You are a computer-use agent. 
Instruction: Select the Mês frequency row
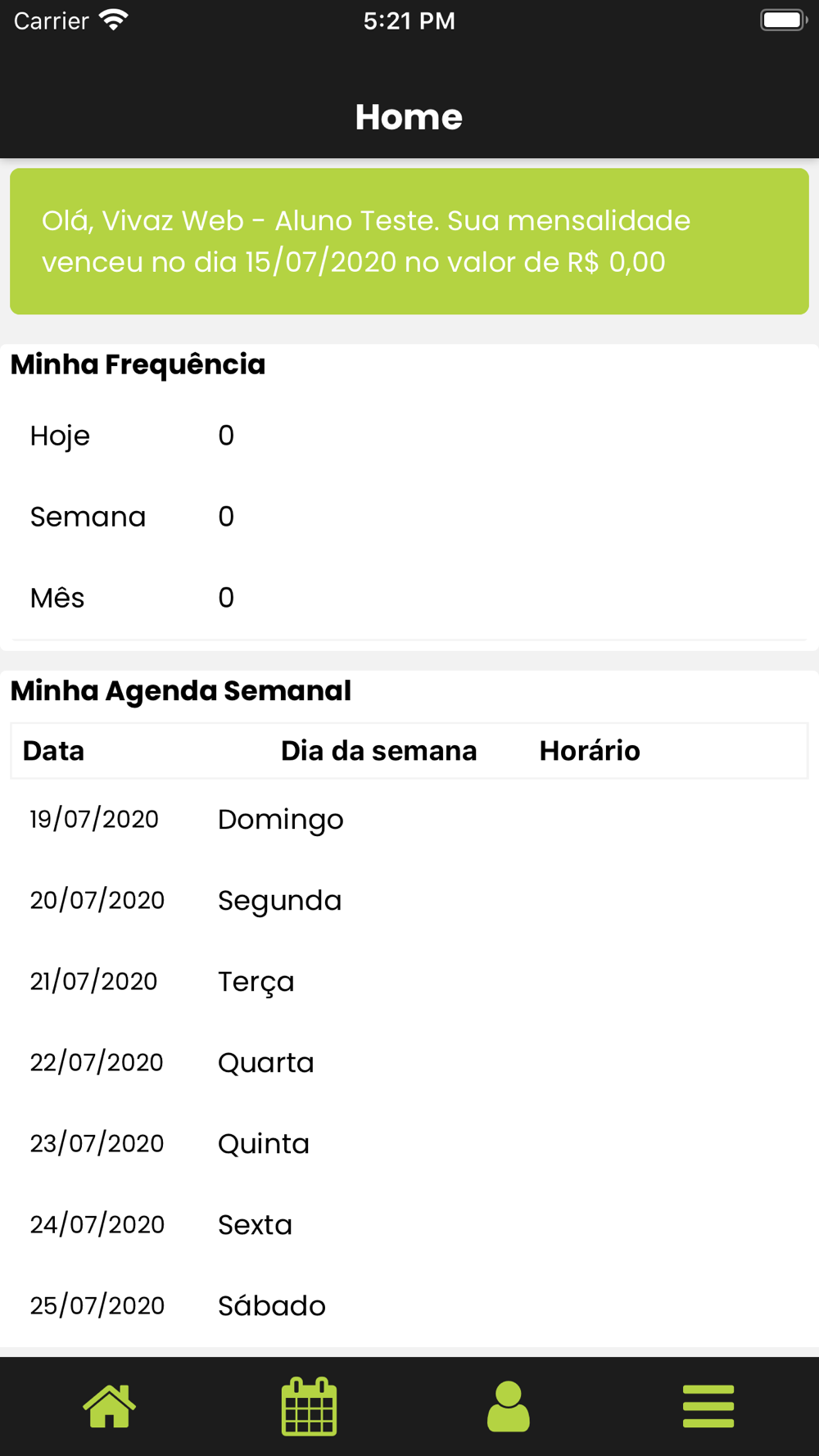pyautogui.click(x=409, y=598)
